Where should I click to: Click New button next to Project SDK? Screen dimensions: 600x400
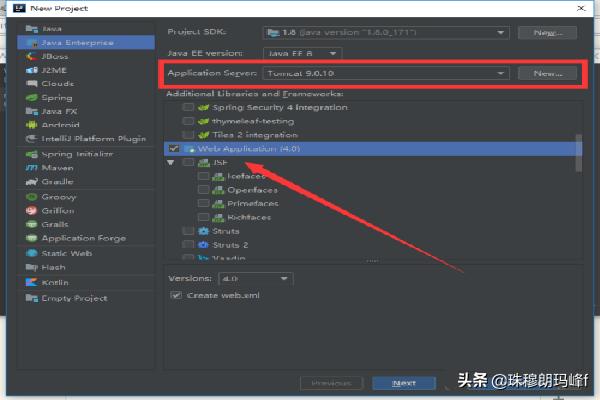click(x=548, y=33)
